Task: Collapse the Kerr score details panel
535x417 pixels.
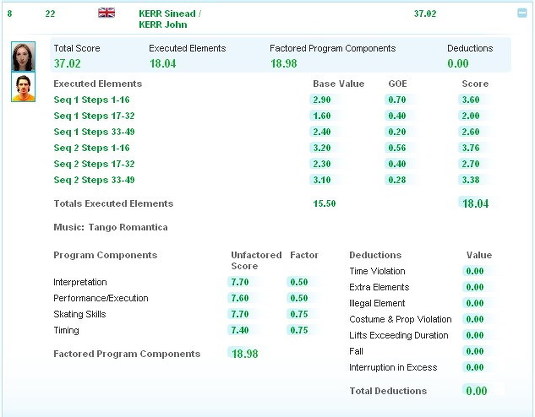Action: click(522, 13)
